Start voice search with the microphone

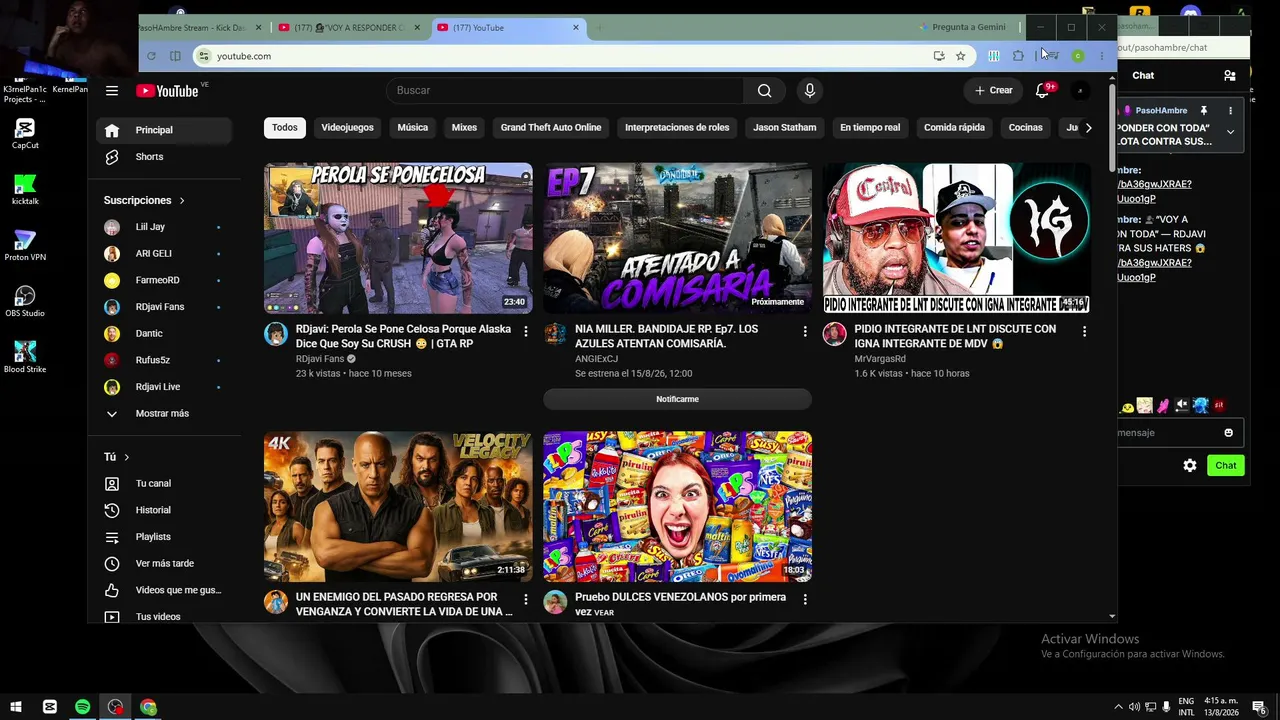coord(810,91)
